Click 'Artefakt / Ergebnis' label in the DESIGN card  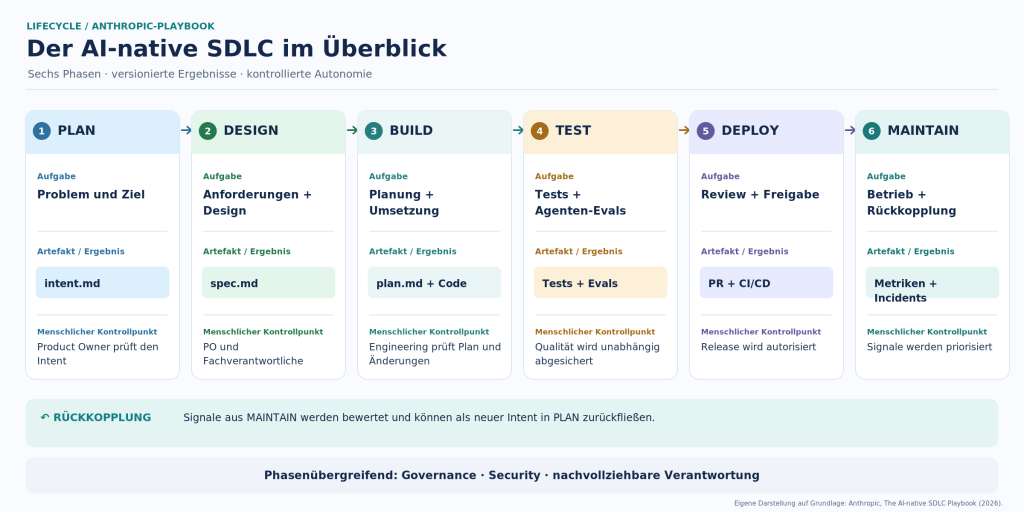point(246,251)
